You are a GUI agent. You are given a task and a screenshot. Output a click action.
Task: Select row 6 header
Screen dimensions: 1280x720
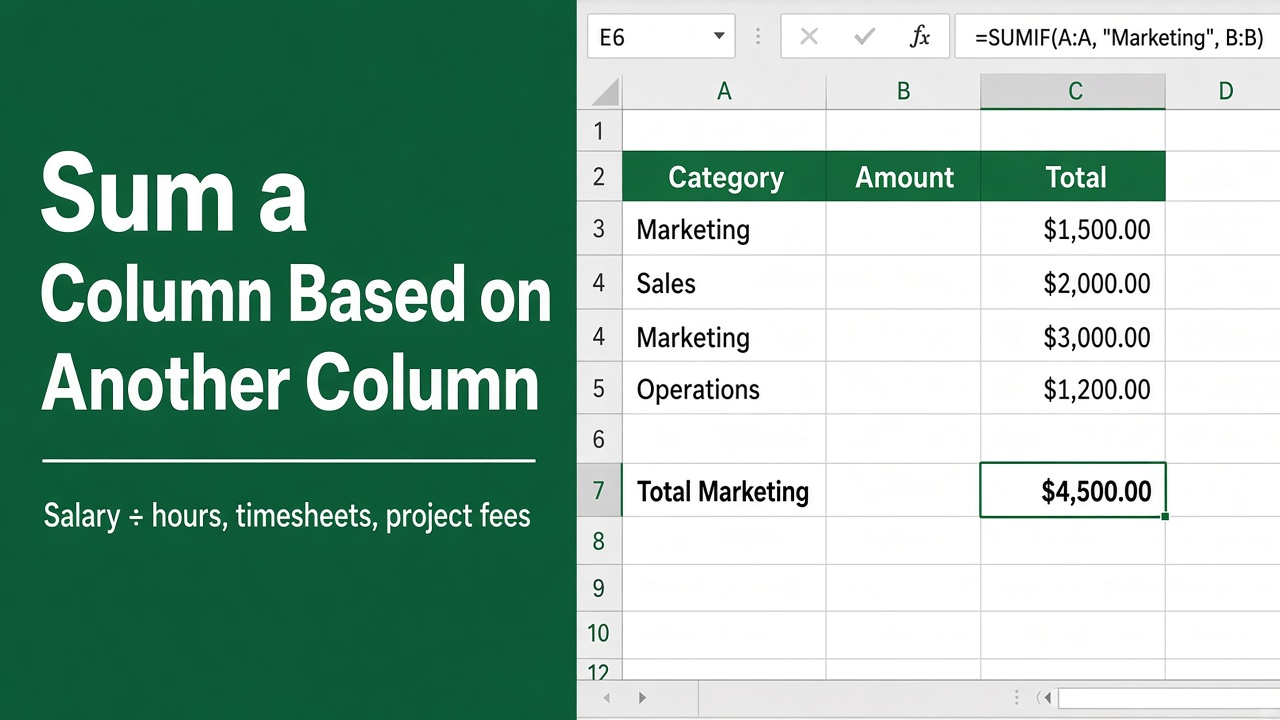point(599,439)
